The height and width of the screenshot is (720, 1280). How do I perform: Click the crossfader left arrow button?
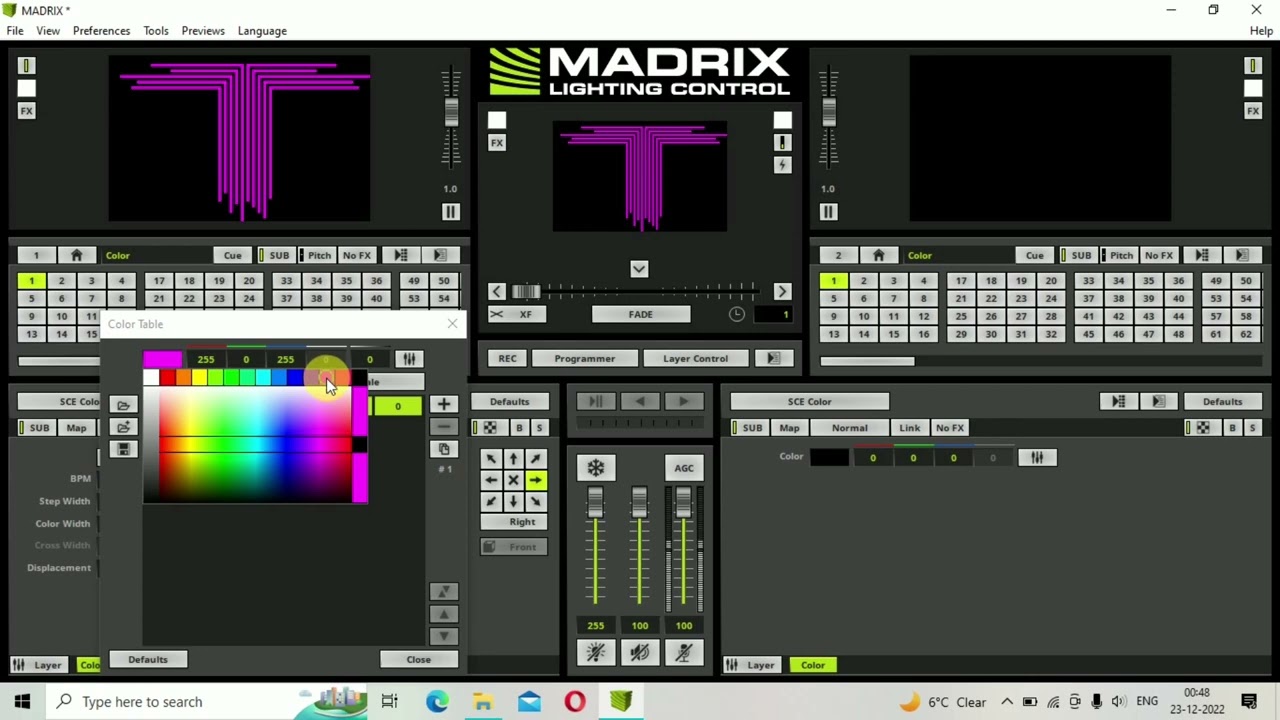click(497, 291)
